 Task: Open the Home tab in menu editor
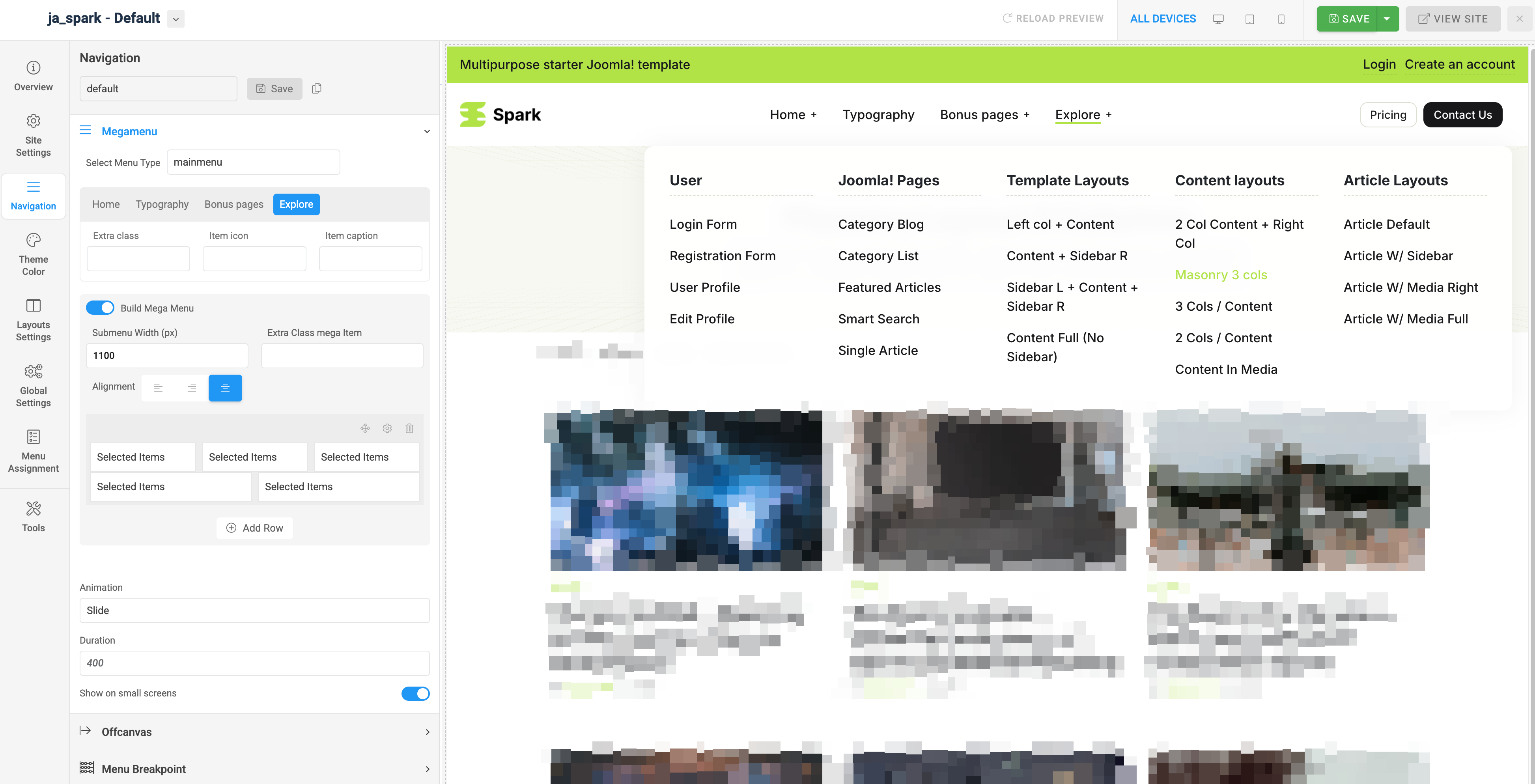click(106, 204)
